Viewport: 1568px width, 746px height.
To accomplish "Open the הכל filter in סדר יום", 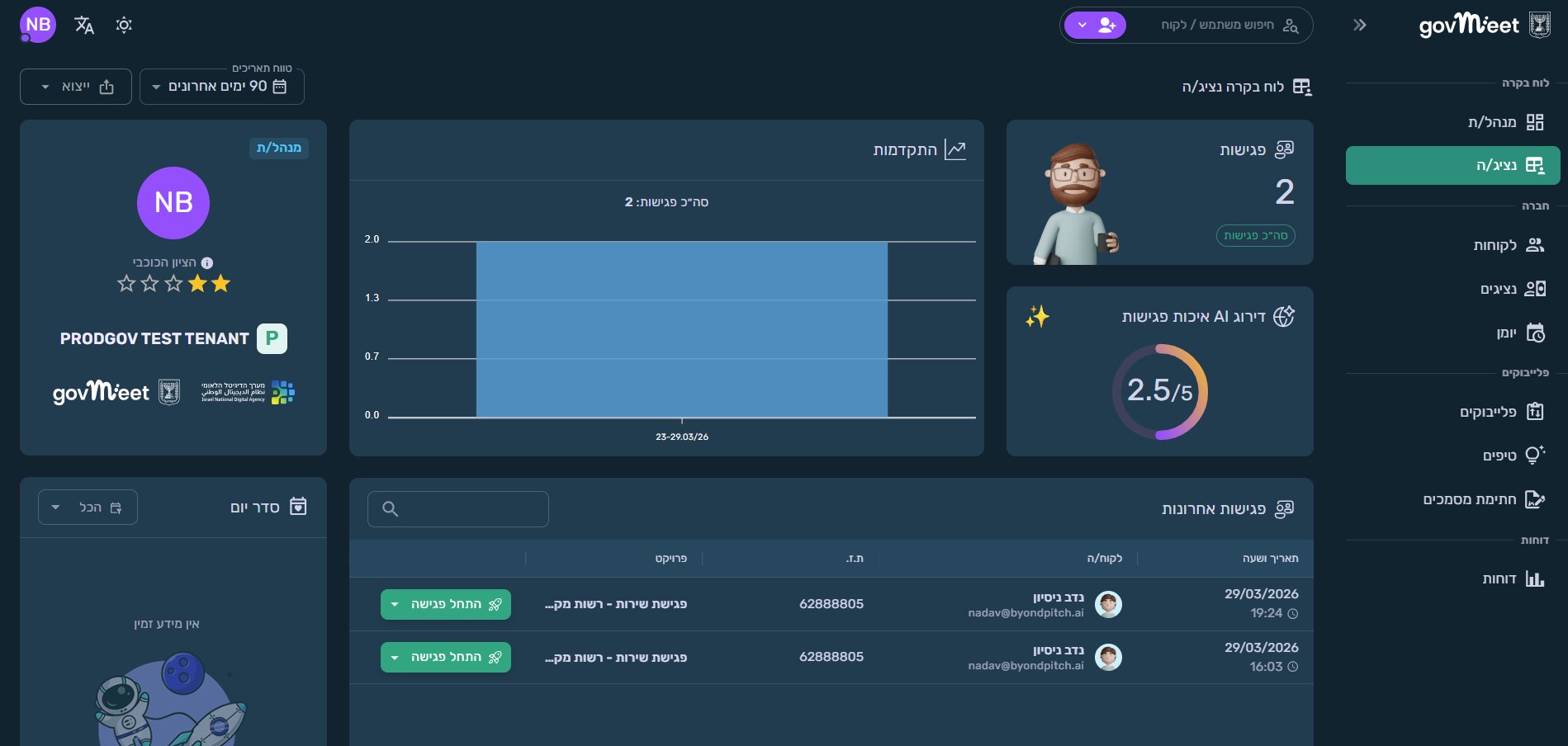I will pos(88,508).
